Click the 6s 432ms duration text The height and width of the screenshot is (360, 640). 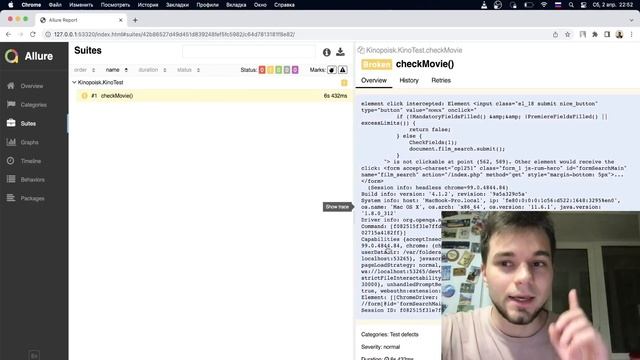335,96
